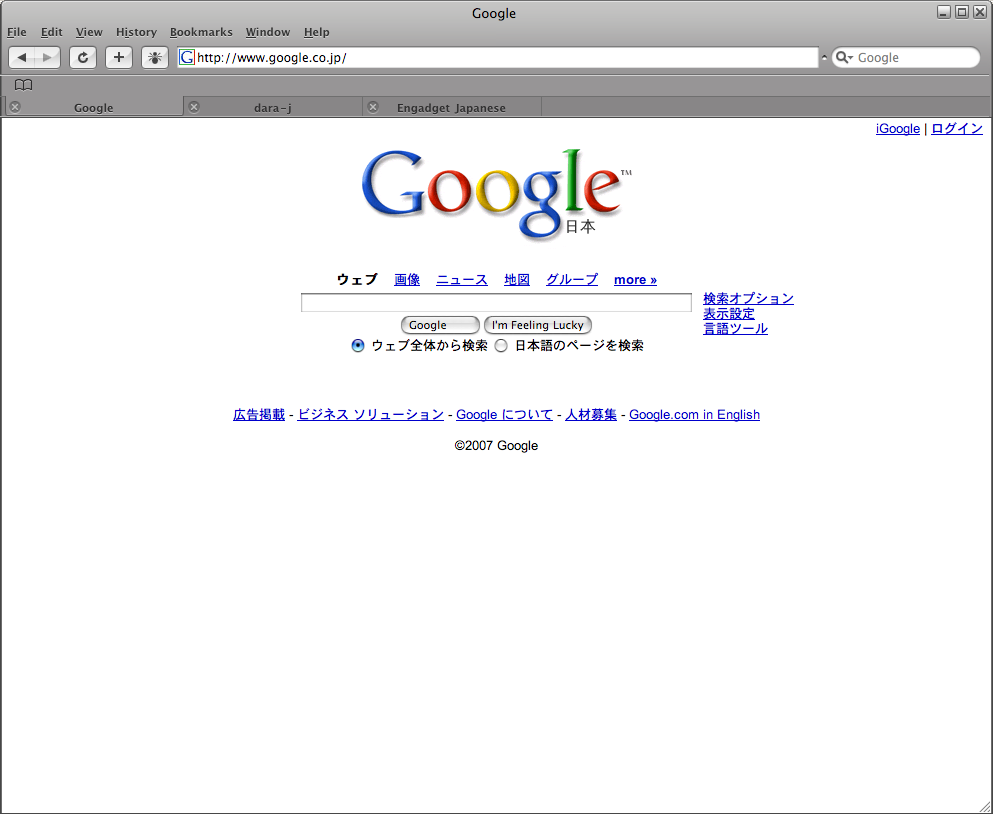
Task: Open 言語ツール link
Action: tap(735, 329)
